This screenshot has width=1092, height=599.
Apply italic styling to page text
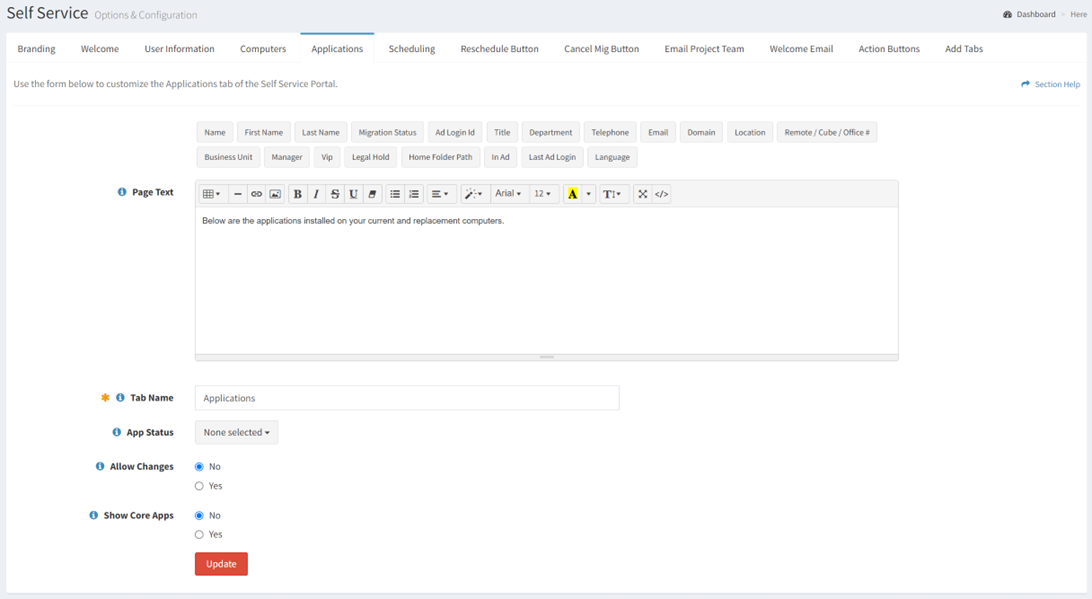(x=316, y=193)
